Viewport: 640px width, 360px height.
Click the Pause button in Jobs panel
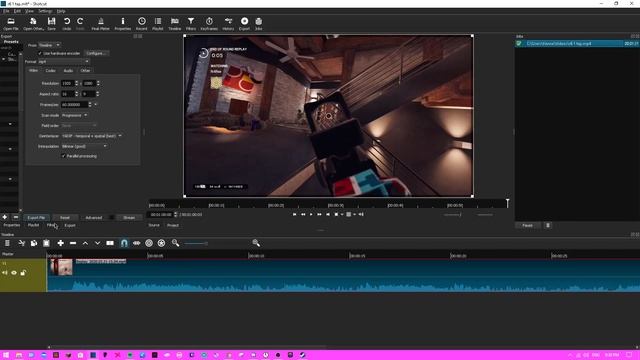click(527, 225)
